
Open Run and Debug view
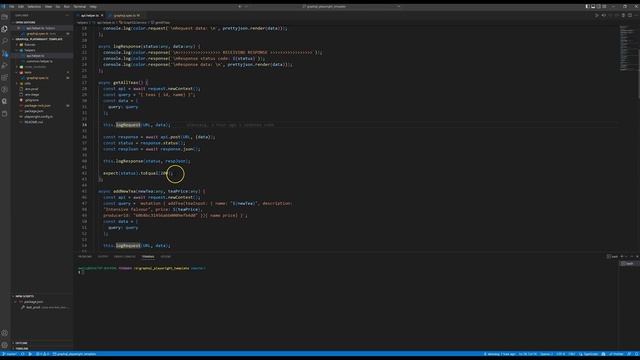(x=4, y=65)
